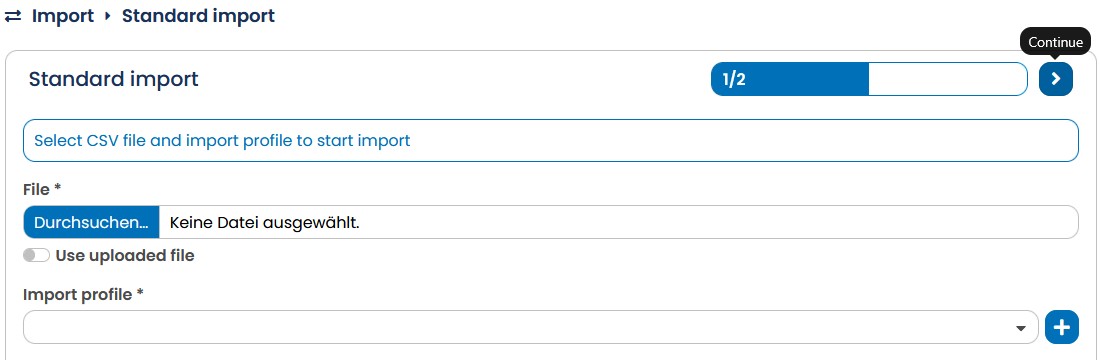The image size is (1100, 360).
Task: Go to Import in the breadcrumb
Action: (x=62, y=16)
